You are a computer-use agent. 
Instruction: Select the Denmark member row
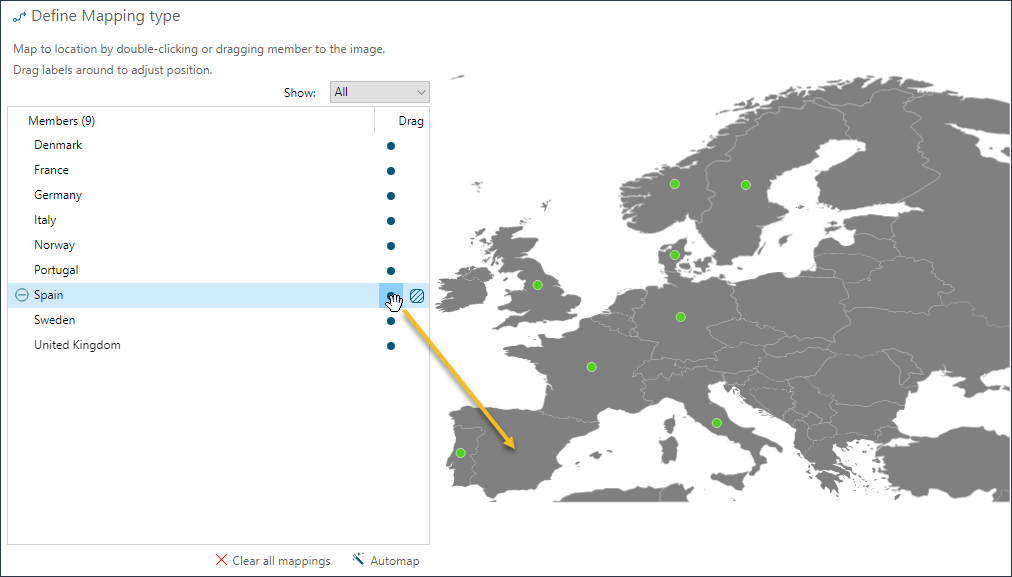coord(218,145)
